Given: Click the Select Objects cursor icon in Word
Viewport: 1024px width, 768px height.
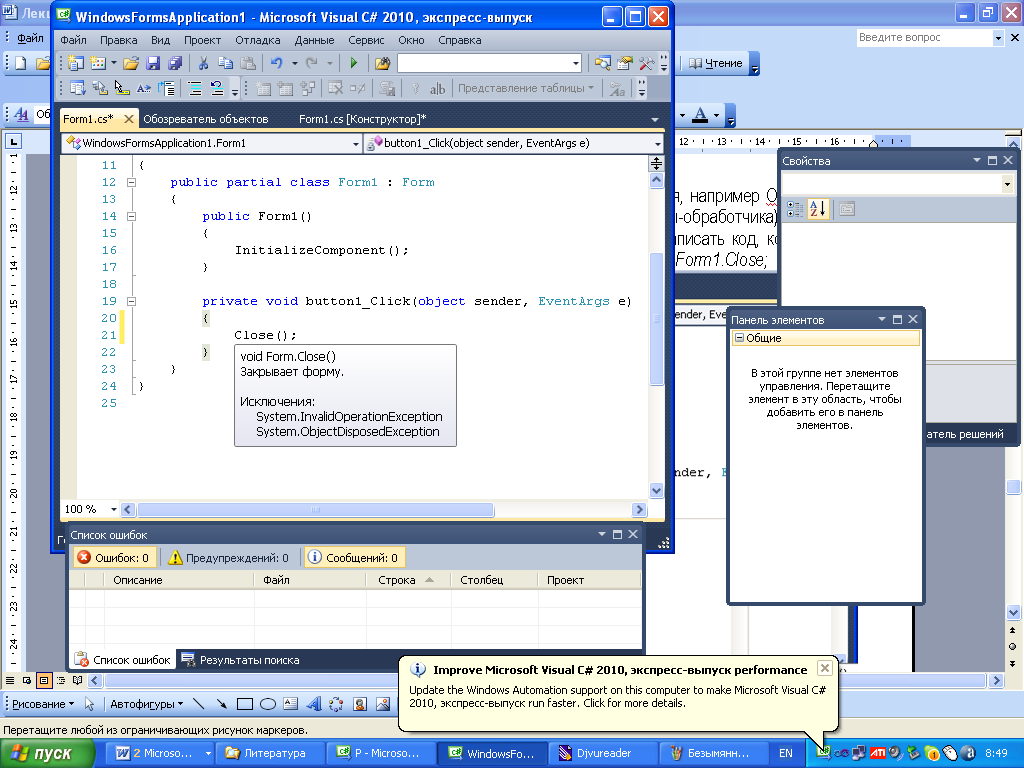Looking at the screenshot, I should coord(89,704).
